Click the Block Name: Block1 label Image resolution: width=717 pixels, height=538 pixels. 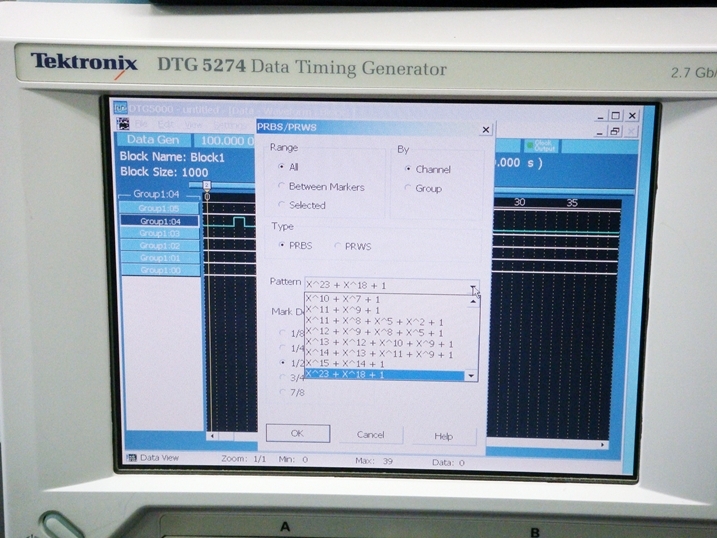172,157
